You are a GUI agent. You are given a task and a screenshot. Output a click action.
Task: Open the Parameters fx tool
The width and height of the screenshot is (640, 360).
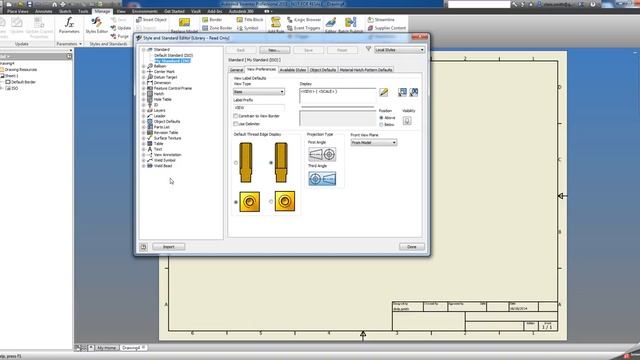point(69,25)
